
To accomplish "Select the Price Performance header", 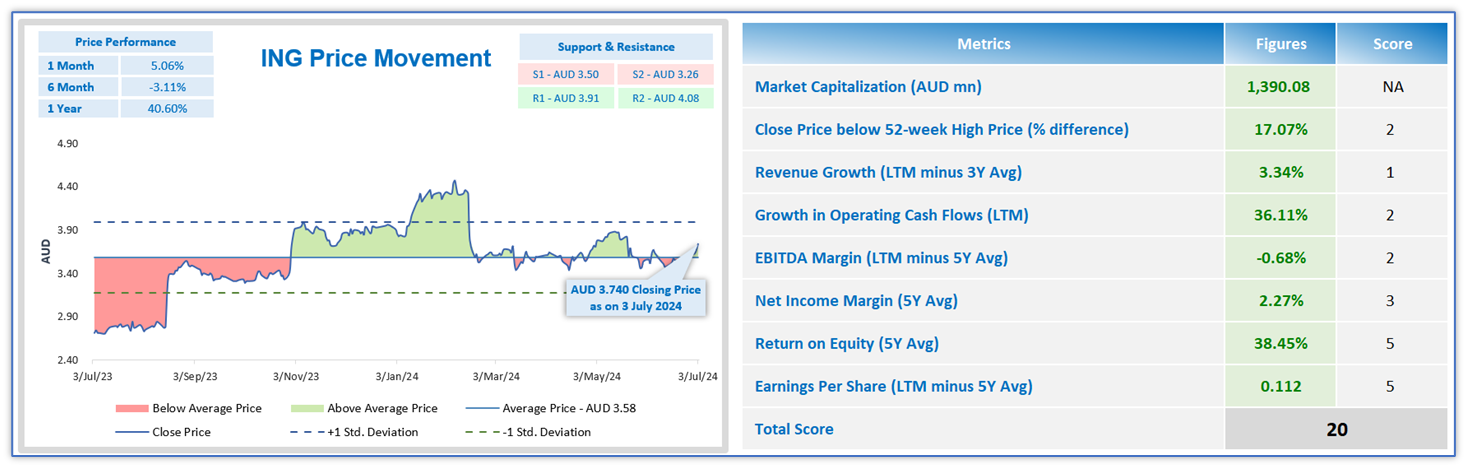I will pos(125,42).
